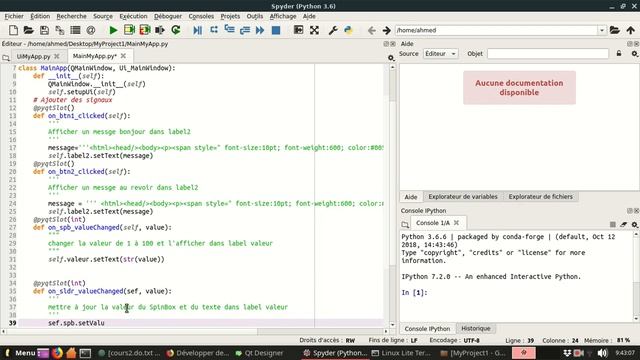The height and width of the screenshot is (360, 640).
Task: Click the debug step return icon
Action: coord(245,30)
